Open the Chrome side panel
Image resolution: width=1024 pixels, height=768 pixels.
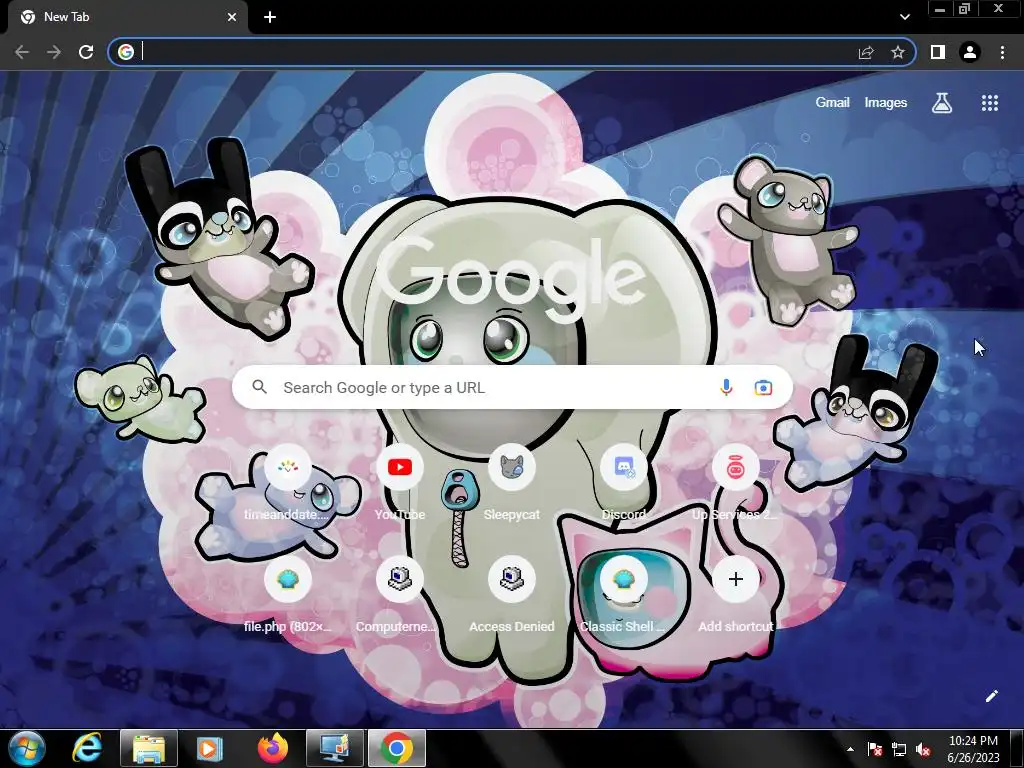938,52
